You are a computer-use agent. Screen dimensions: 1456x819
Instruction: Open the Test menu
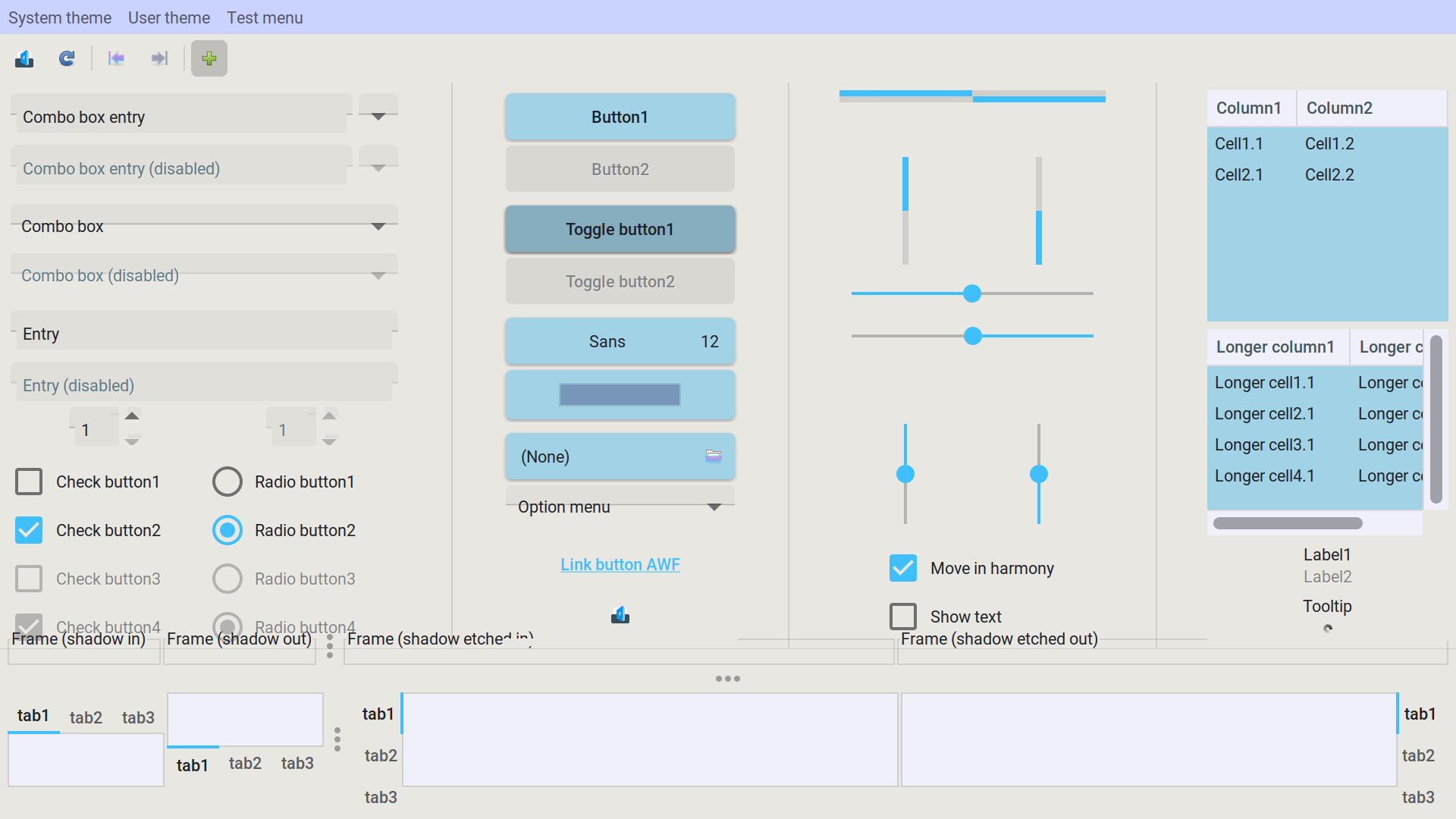265,17
